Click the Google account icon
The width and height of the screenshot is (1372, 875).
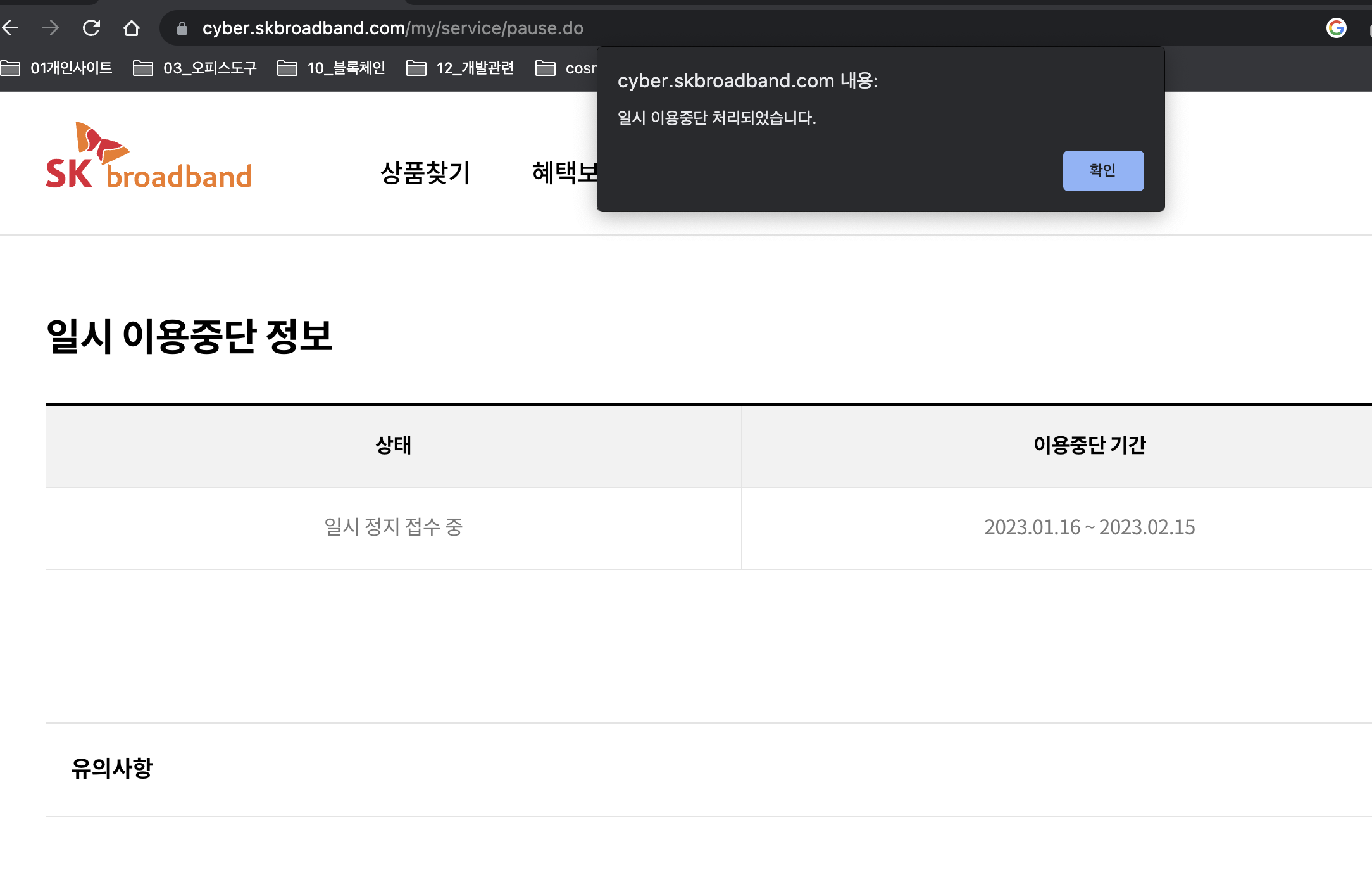[1336, 28]
